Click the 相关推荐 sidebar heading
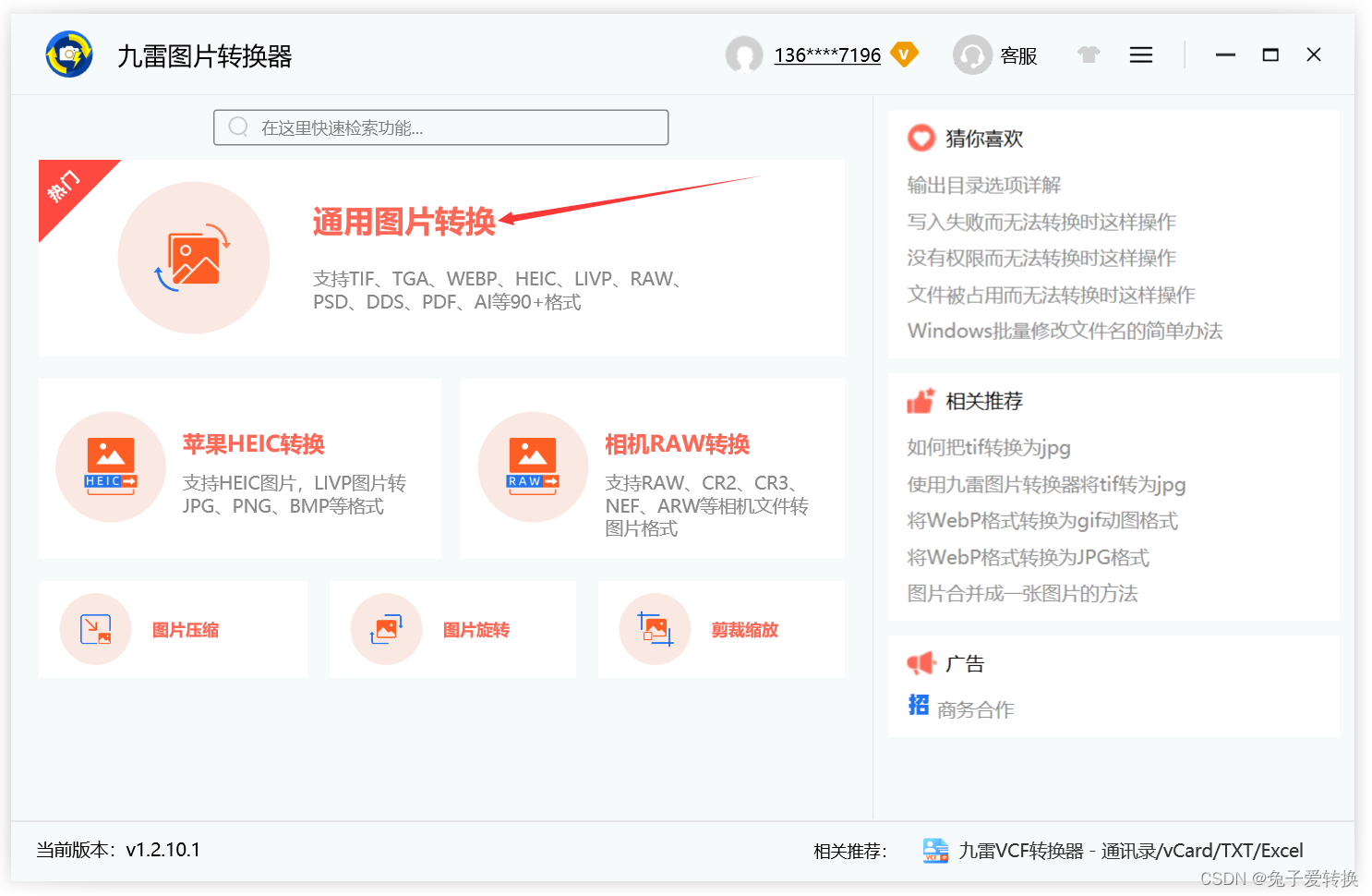The width and height of the screenshot is (1372, 896). [x=984, y=401]
